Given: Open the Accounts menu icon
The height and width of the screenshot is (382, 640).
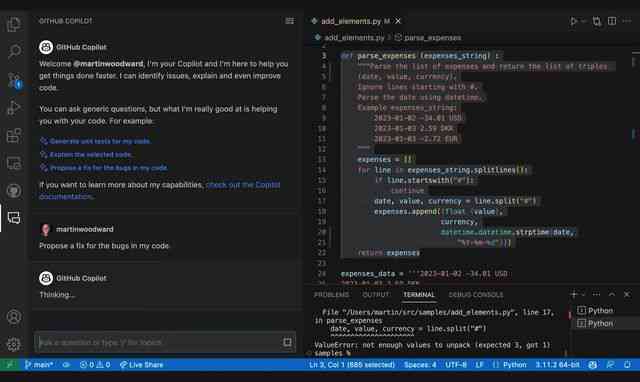Looking at the screenshot, I should click(x=14, y=317).
